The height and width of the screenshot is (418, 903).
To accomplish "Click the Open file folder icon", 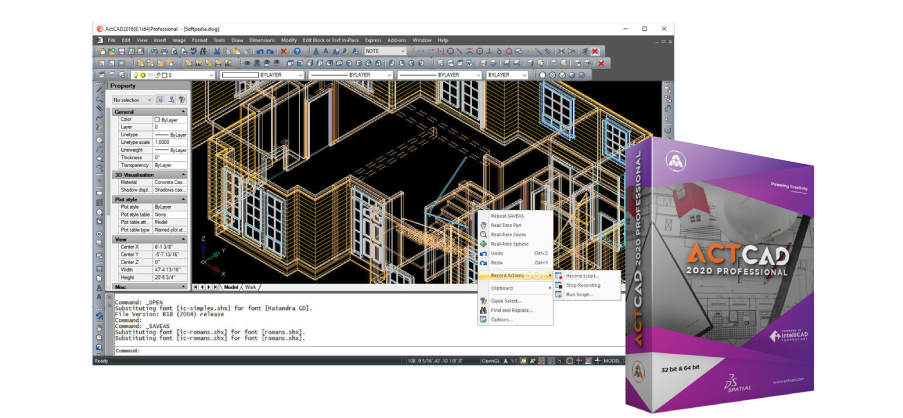I will click(x=112, y=51).
